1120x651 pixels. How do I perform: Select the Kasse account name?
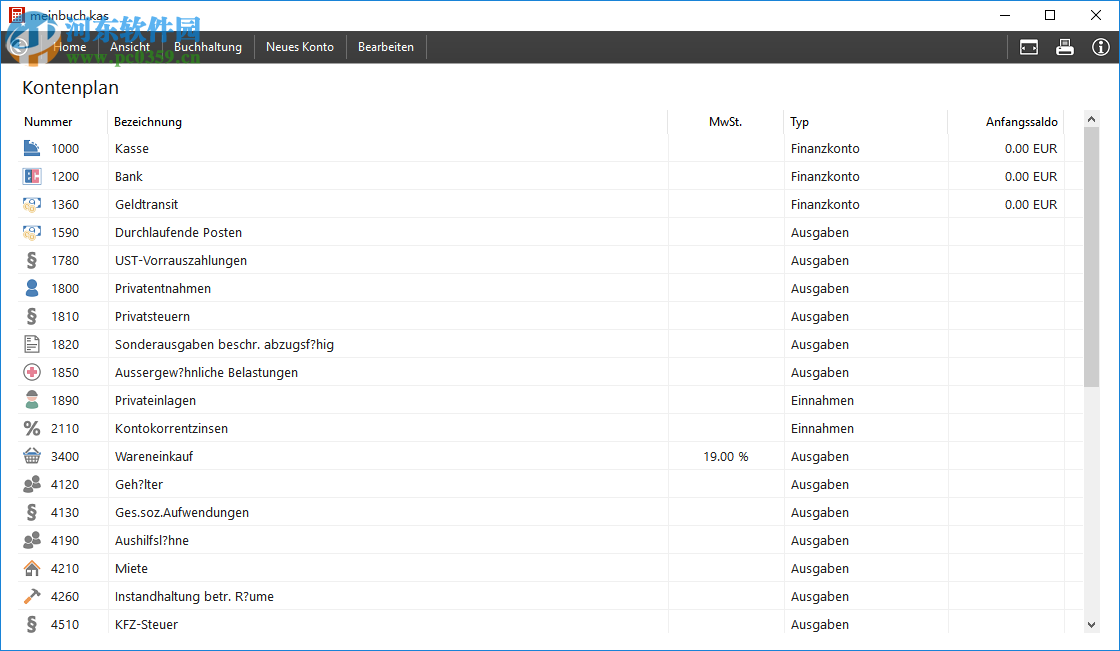coord(132,149)
